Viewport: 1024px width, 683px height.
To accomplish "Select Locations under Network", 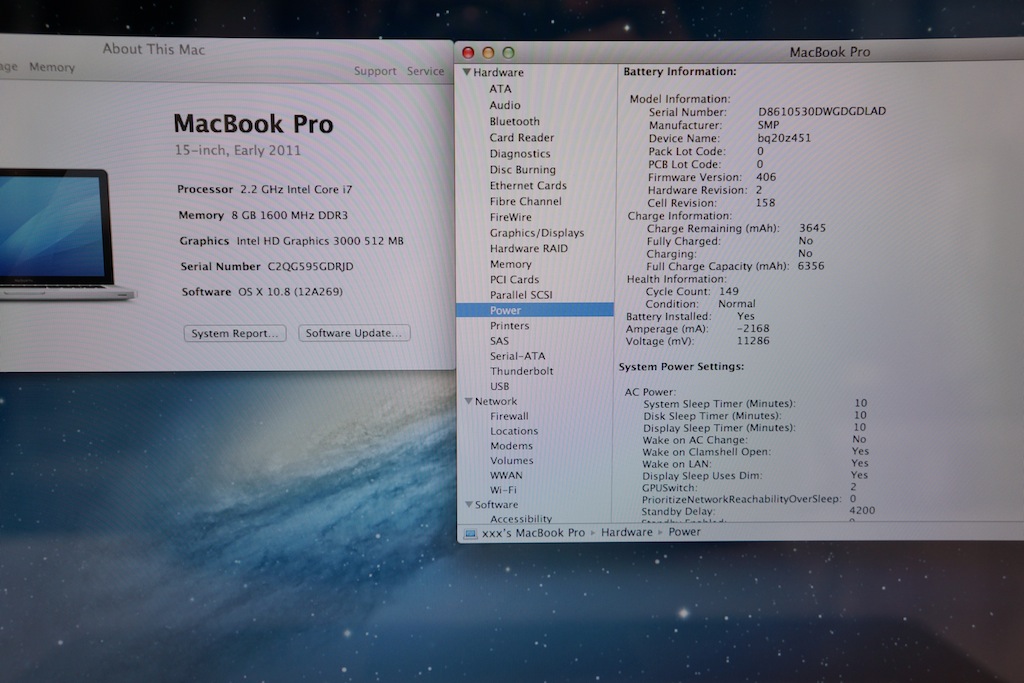I will click(x=514, y=431).
